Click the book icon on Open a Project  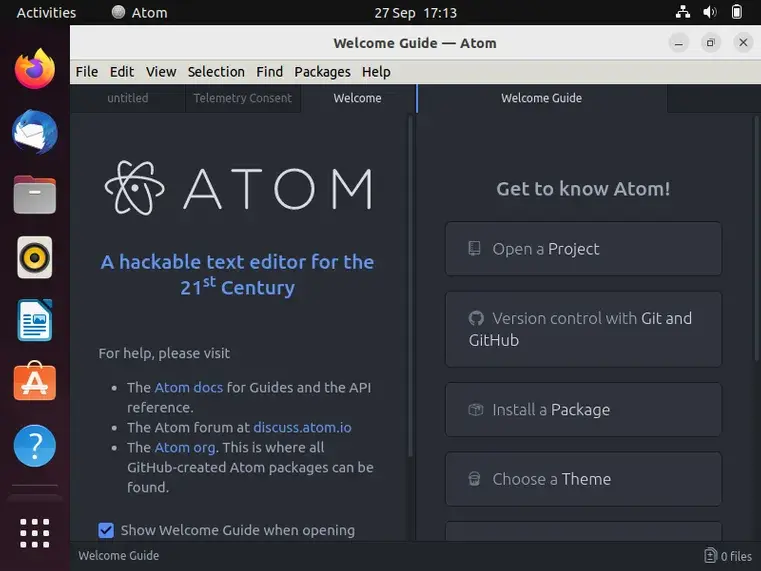point(474,248)
